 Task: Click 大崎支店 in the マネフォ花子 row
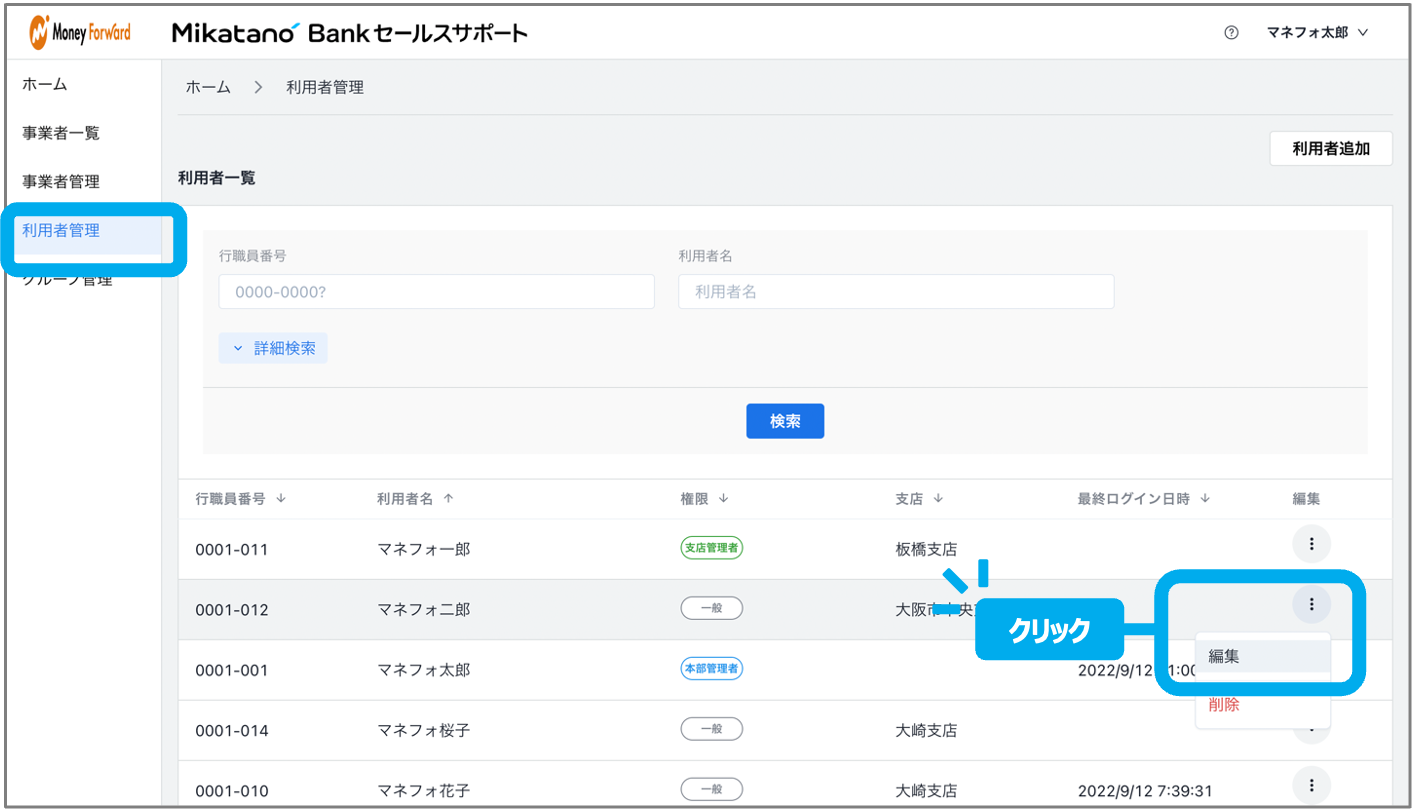pos(926,791)
